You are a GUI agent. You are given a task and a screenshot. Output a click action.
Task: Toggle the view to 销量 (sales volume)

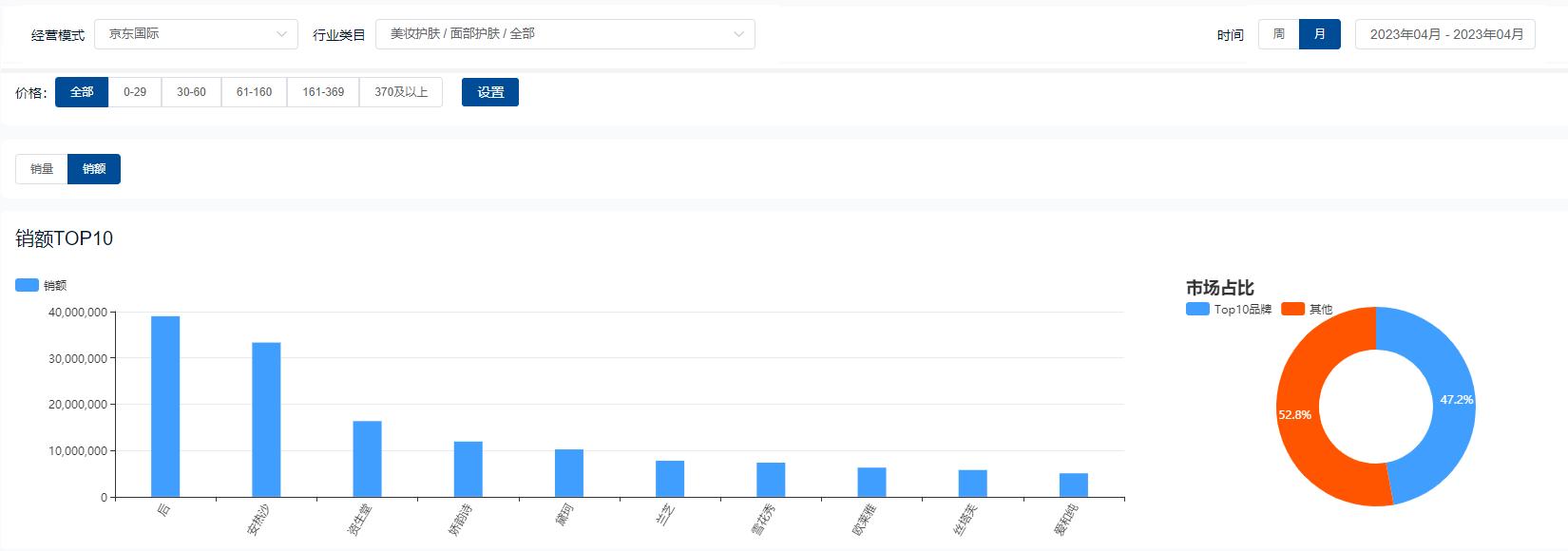[x=40, y=168]
